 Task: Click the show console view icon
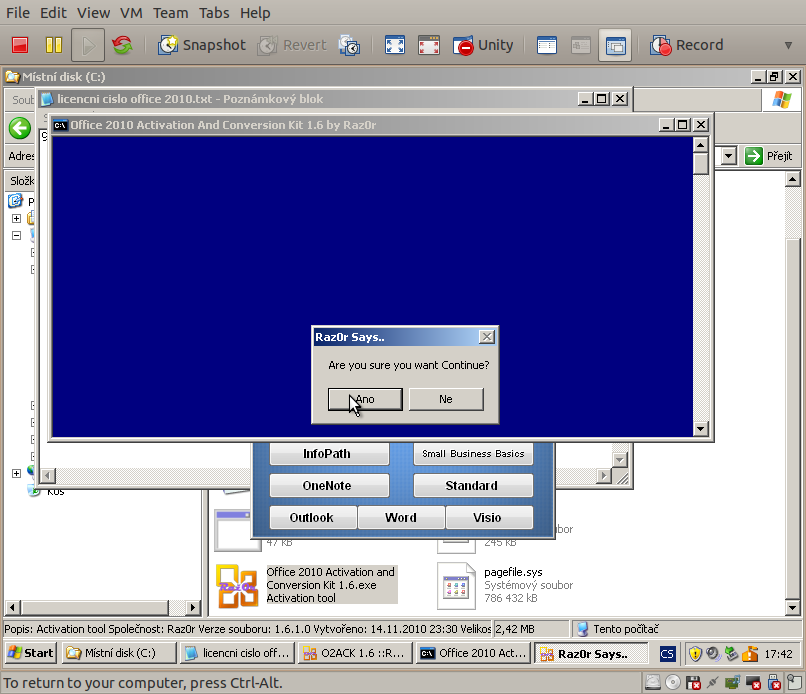[x=546, y=45]
